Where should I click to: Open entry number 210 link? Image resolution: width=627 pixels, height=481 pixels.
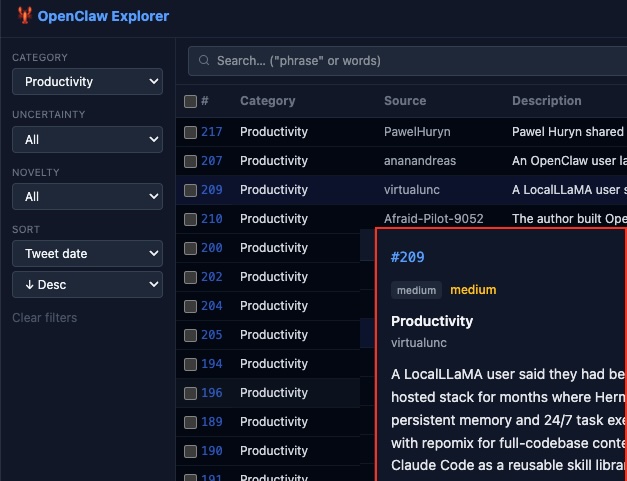[211, 219]
